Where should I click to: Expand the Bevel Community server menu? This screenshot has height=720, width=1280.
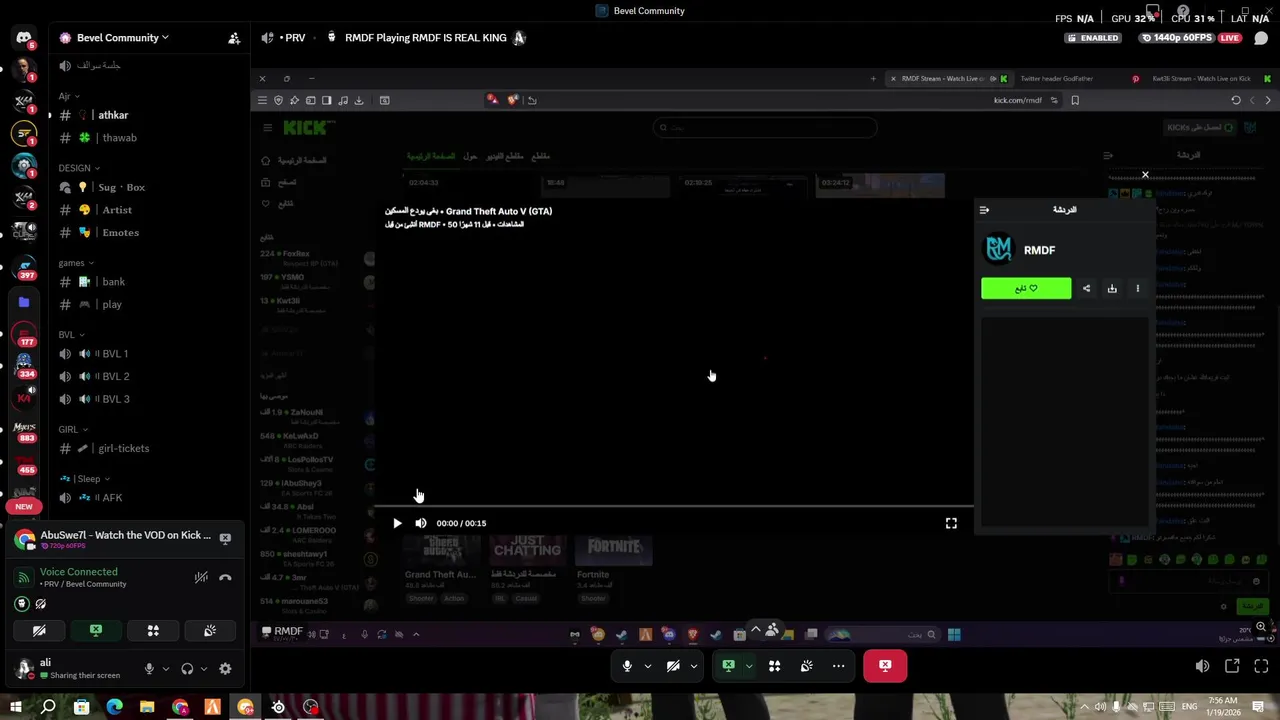(122, 38)
